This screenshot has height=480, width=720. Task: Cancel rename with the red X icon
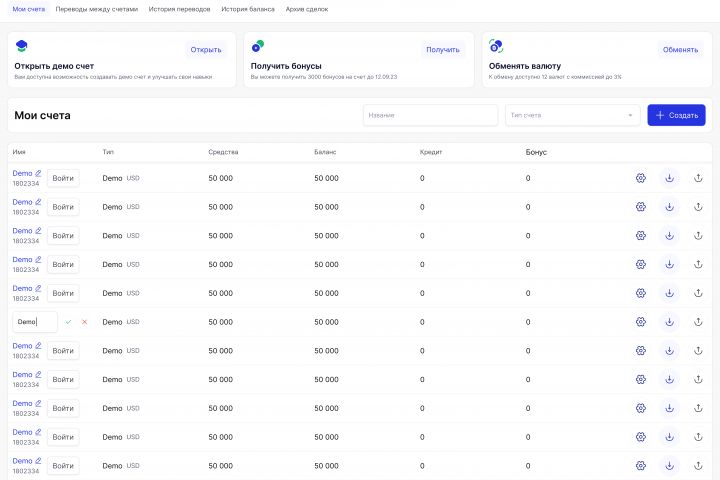click(84, 322)
